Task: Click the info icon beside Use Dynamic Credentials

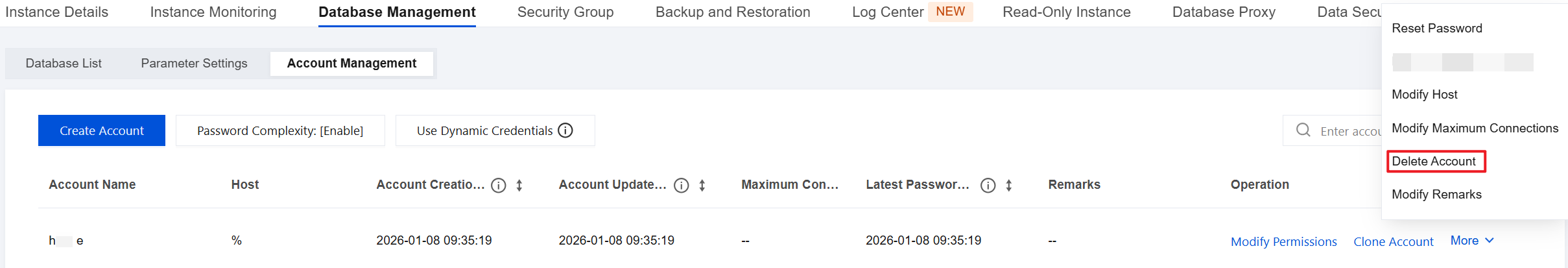Action: tap(565, 130)
